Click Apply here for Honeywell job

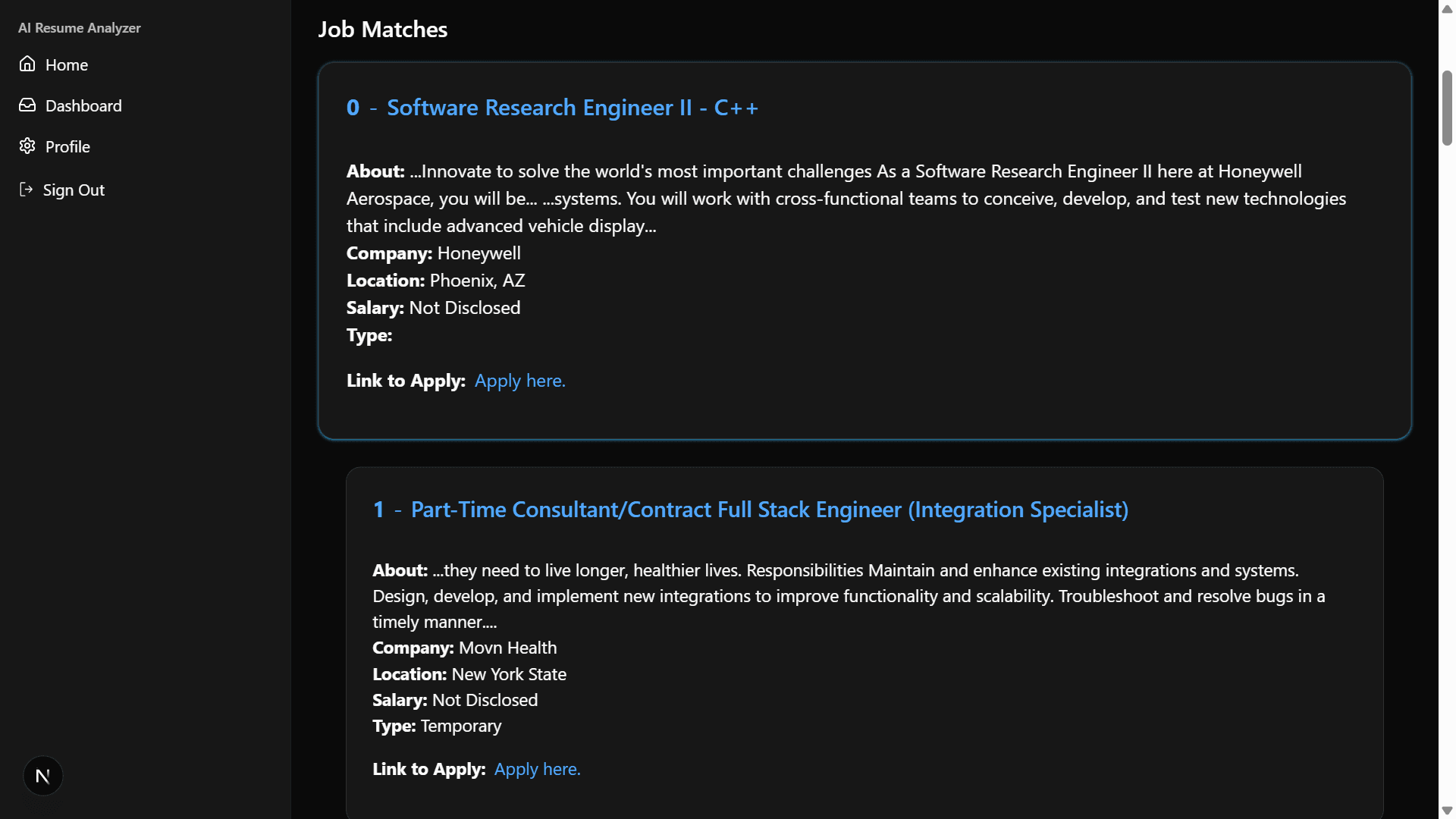point(520,381)
